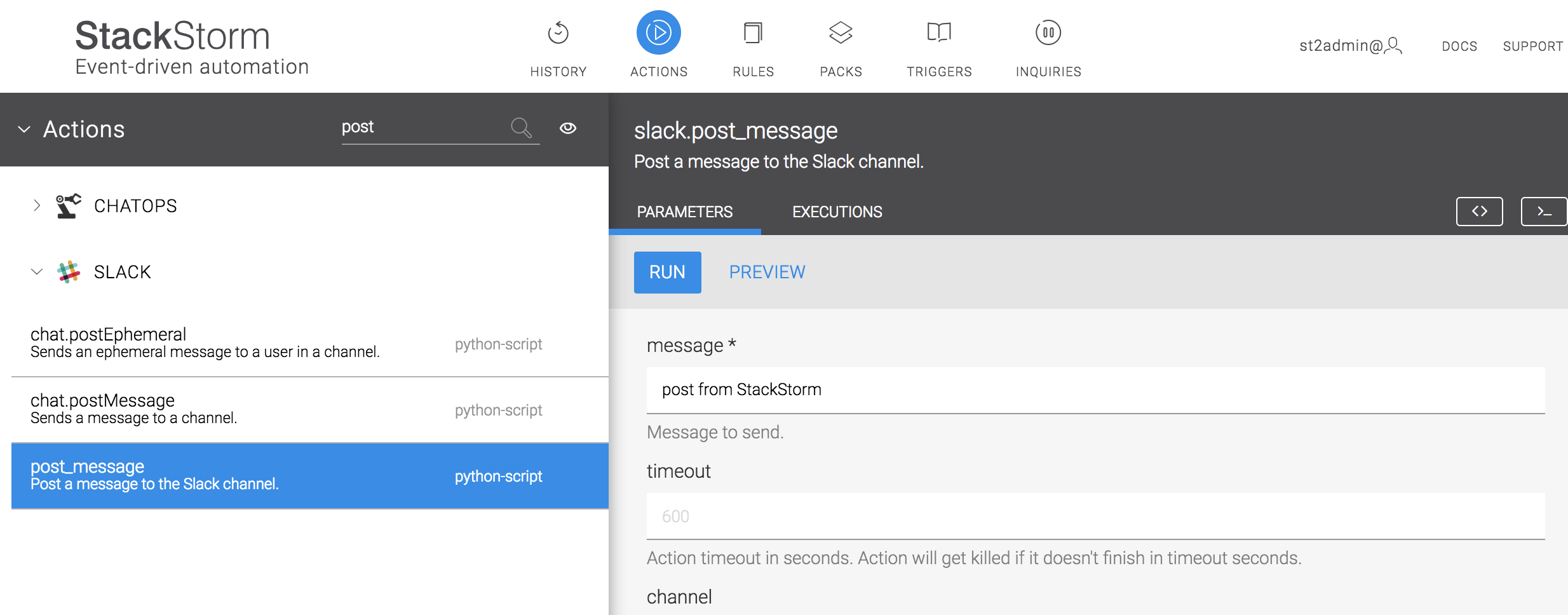Screen dimensions: 1568x615
Task: Open the terminal command button
Action: tap(1544, 212)
